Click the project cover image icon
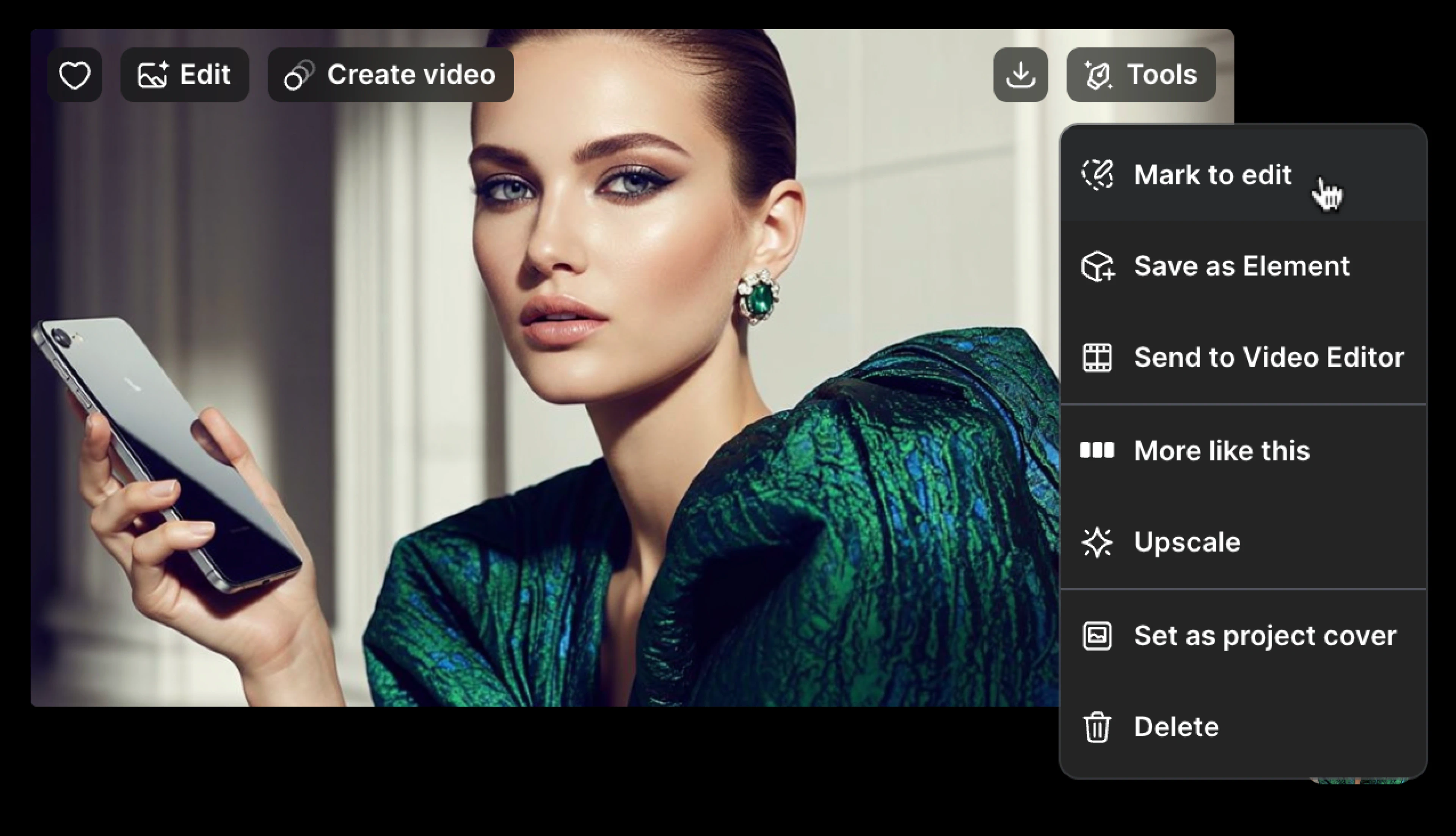The height and width of the screenshot is (836, 1456). pyautogui.click(x=1097, y=636)
